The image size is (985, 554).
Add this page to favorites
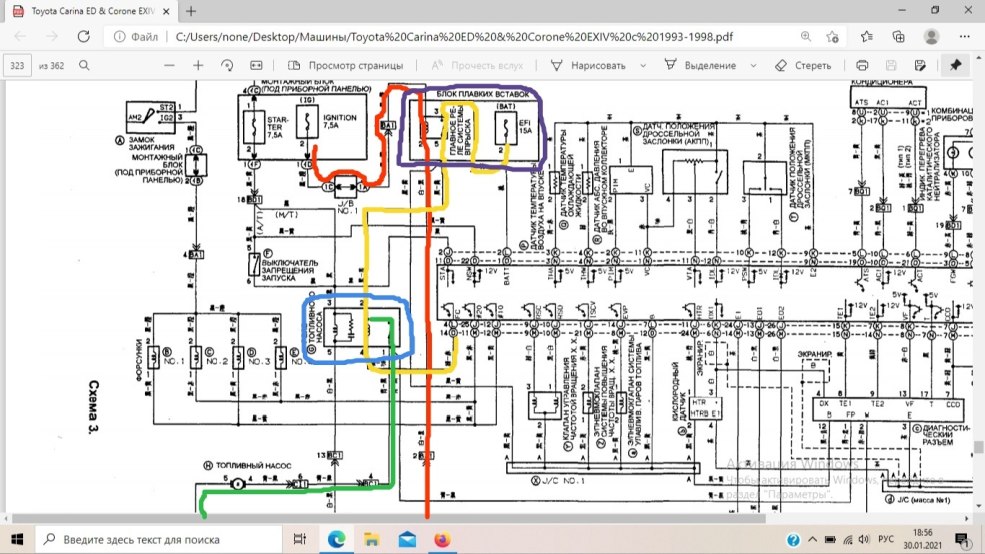pyautogui.click(x=833, y=37)
